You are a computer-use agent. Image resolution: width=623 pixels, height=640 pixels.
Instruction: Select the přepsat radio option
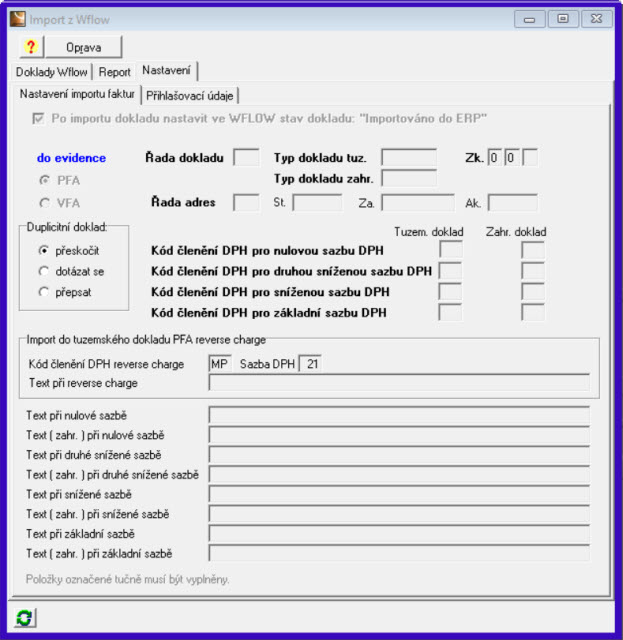[x=43, y=291]
